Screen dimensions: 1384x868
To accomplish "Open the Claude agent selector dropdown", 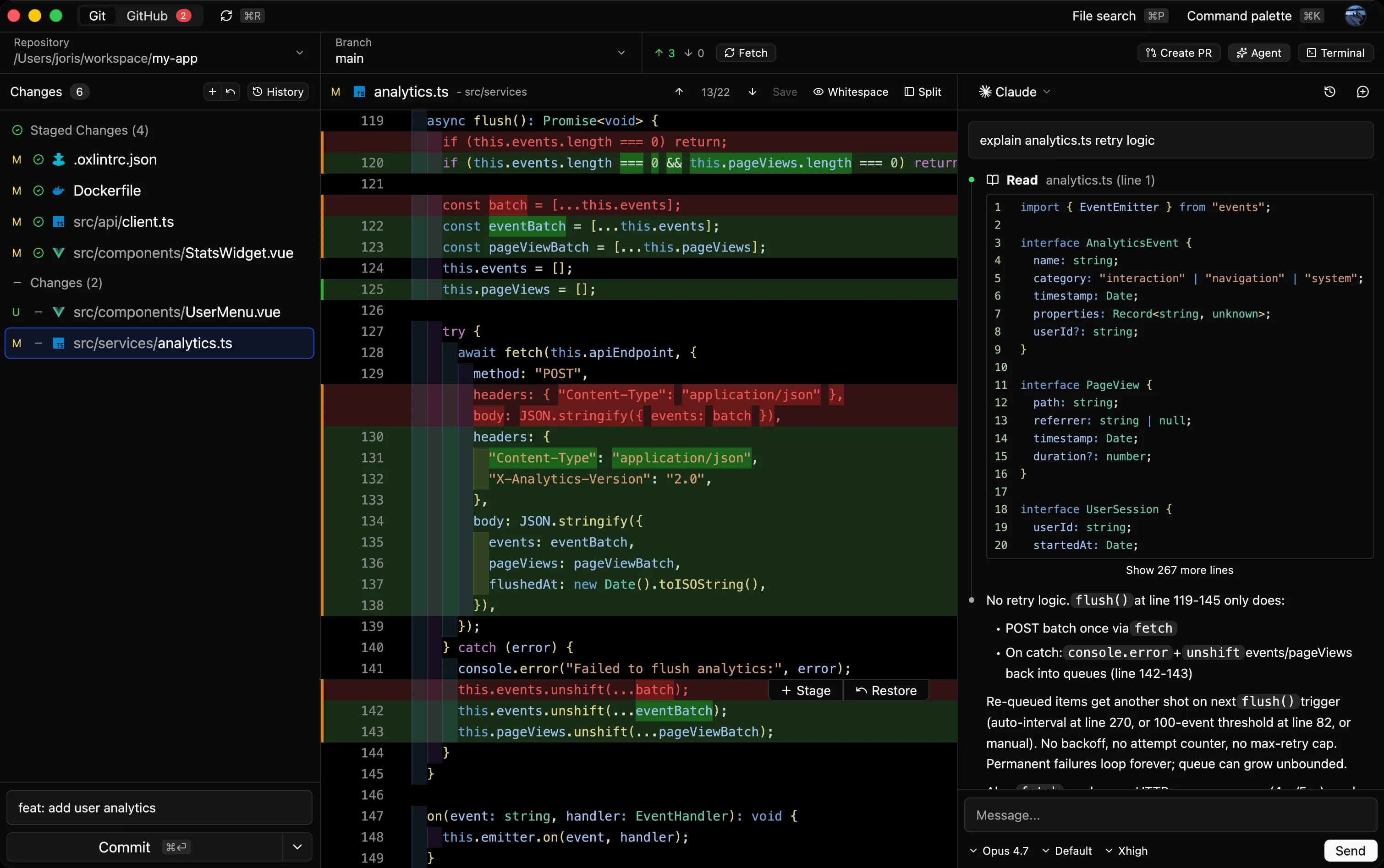I will pyautogui.click(x=1015, y=92).
